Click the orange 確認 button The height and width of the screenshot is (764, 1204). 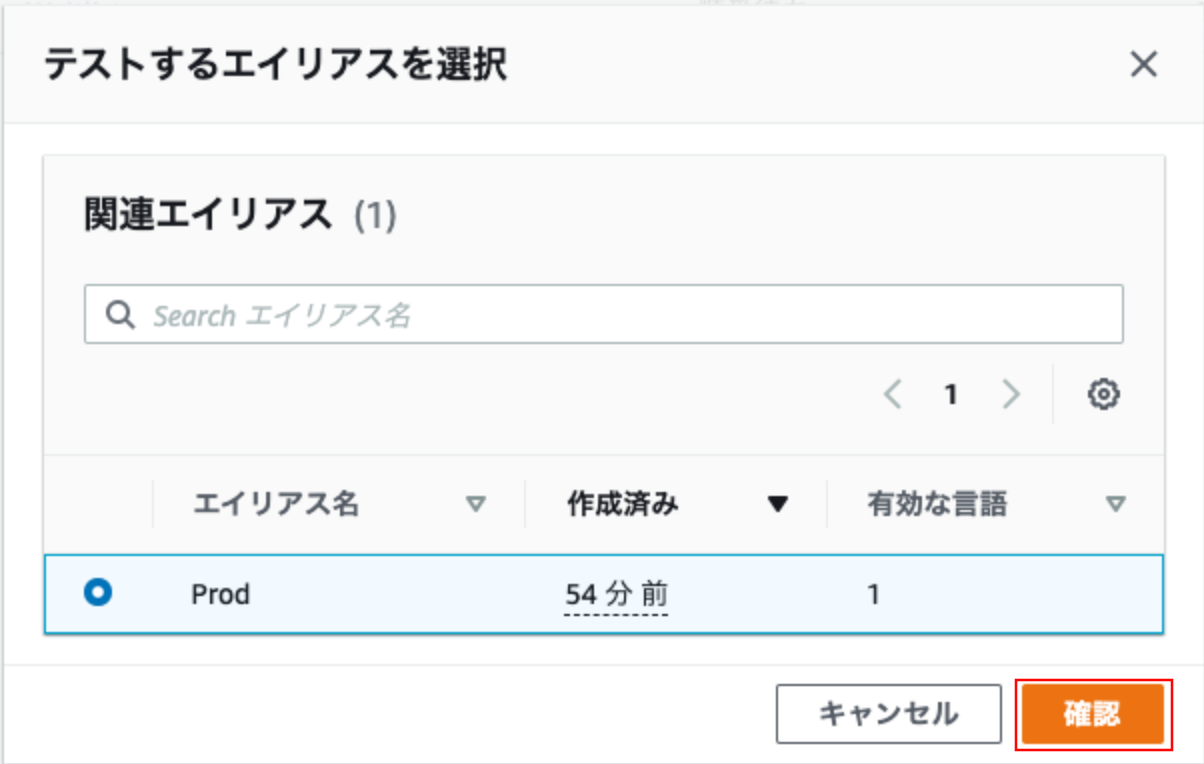tap(1092, 714)
